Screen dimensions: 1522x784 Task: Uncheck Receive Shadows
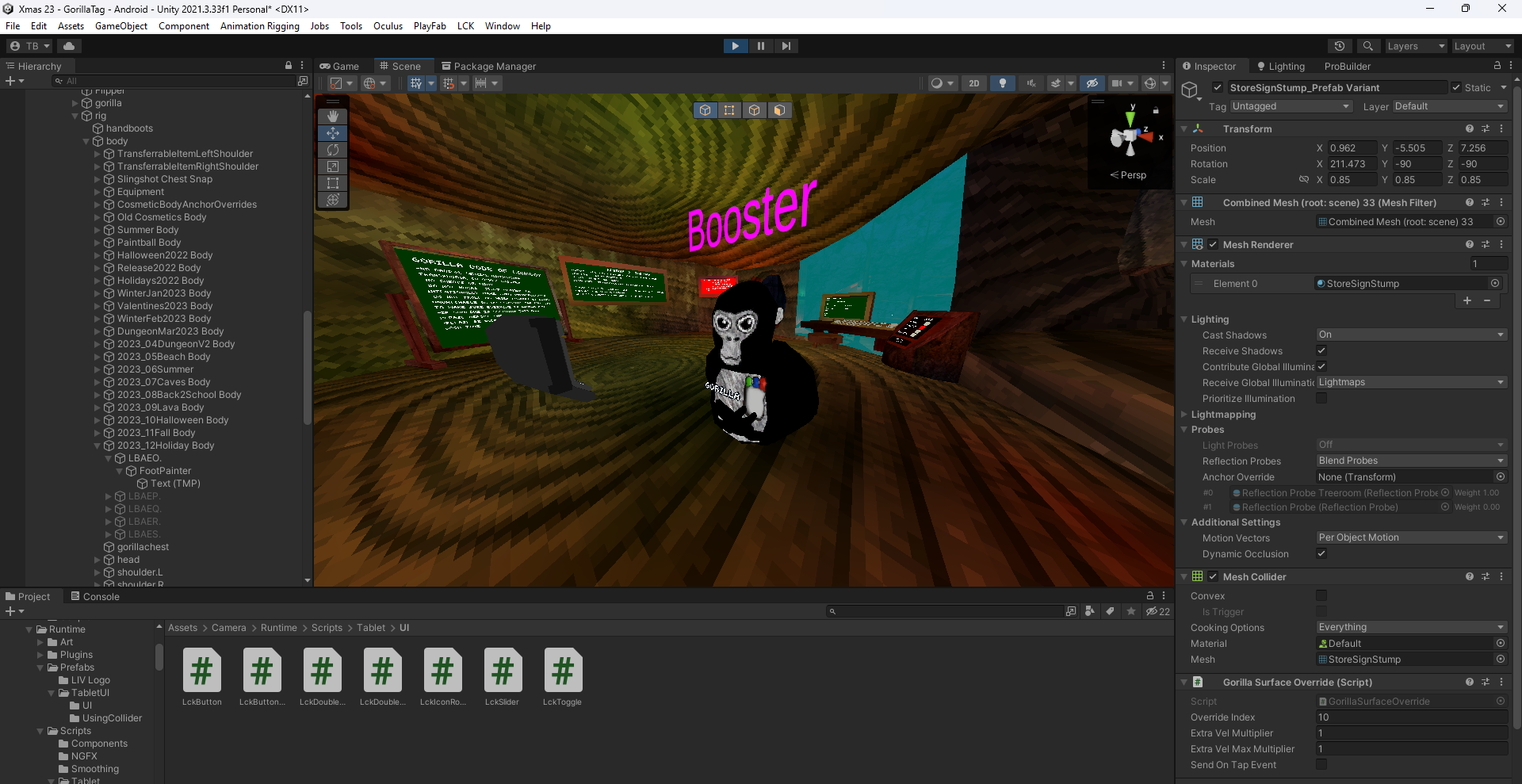(1321, 350)
